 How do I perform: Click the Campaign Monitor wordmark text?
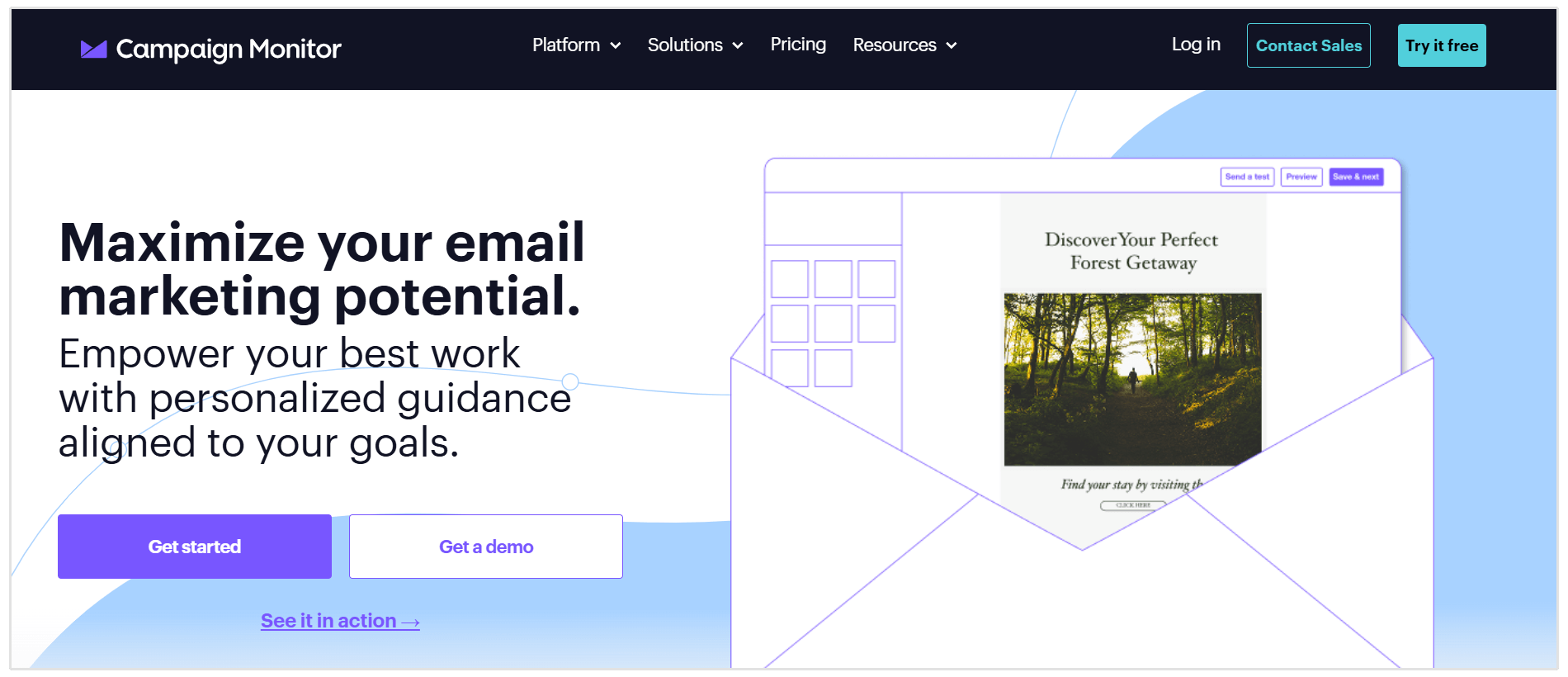(229, 50)
